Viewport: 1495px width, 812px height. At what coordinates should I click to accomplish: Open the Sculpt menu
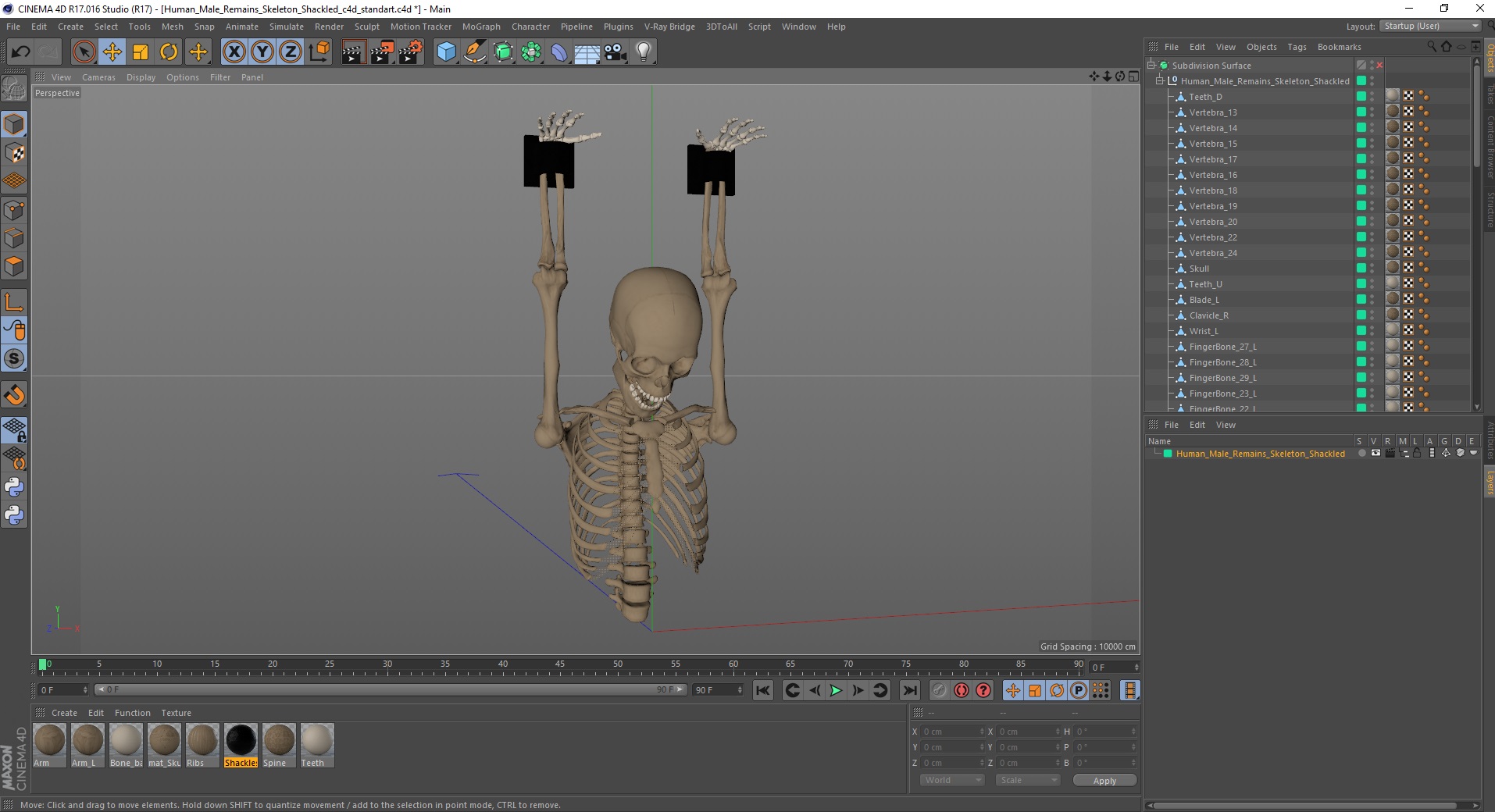tap(366, 27)
